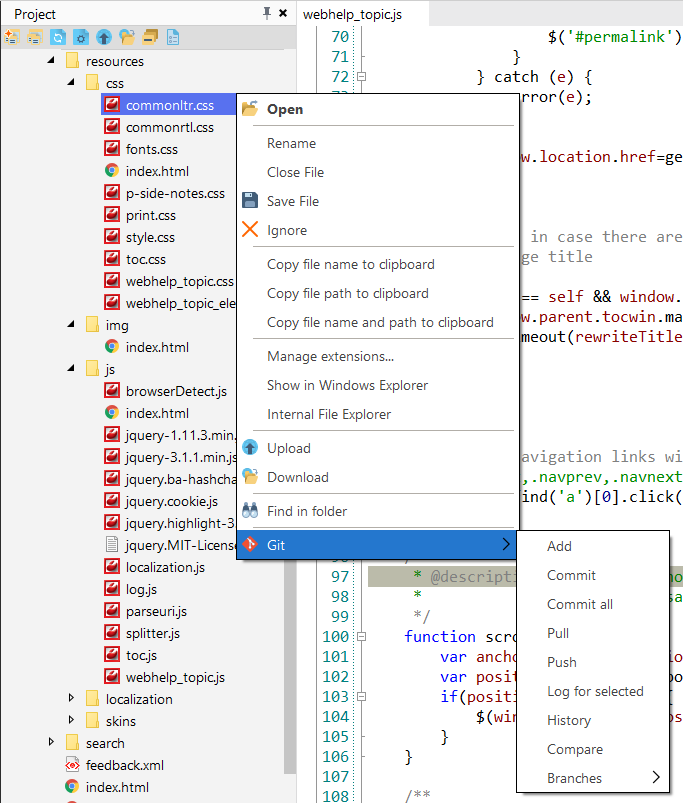The height and width of the screenshot is (803, 683).
Task: Open project settings gear icon
Action: coord(81,37)
